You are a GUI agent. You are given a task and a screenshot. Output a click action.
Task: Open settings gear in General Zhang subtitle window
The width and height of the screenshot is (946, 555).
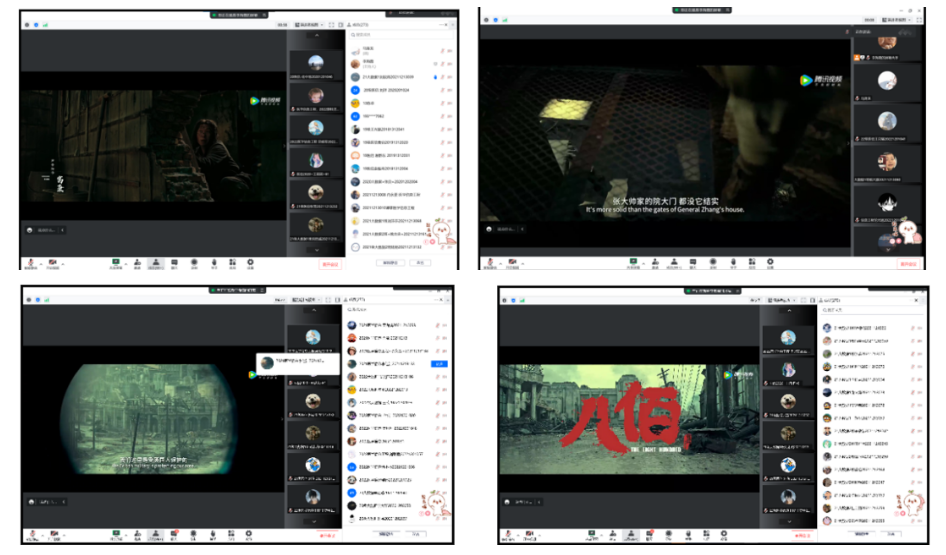pyautogui.click(x=770, y=262)
